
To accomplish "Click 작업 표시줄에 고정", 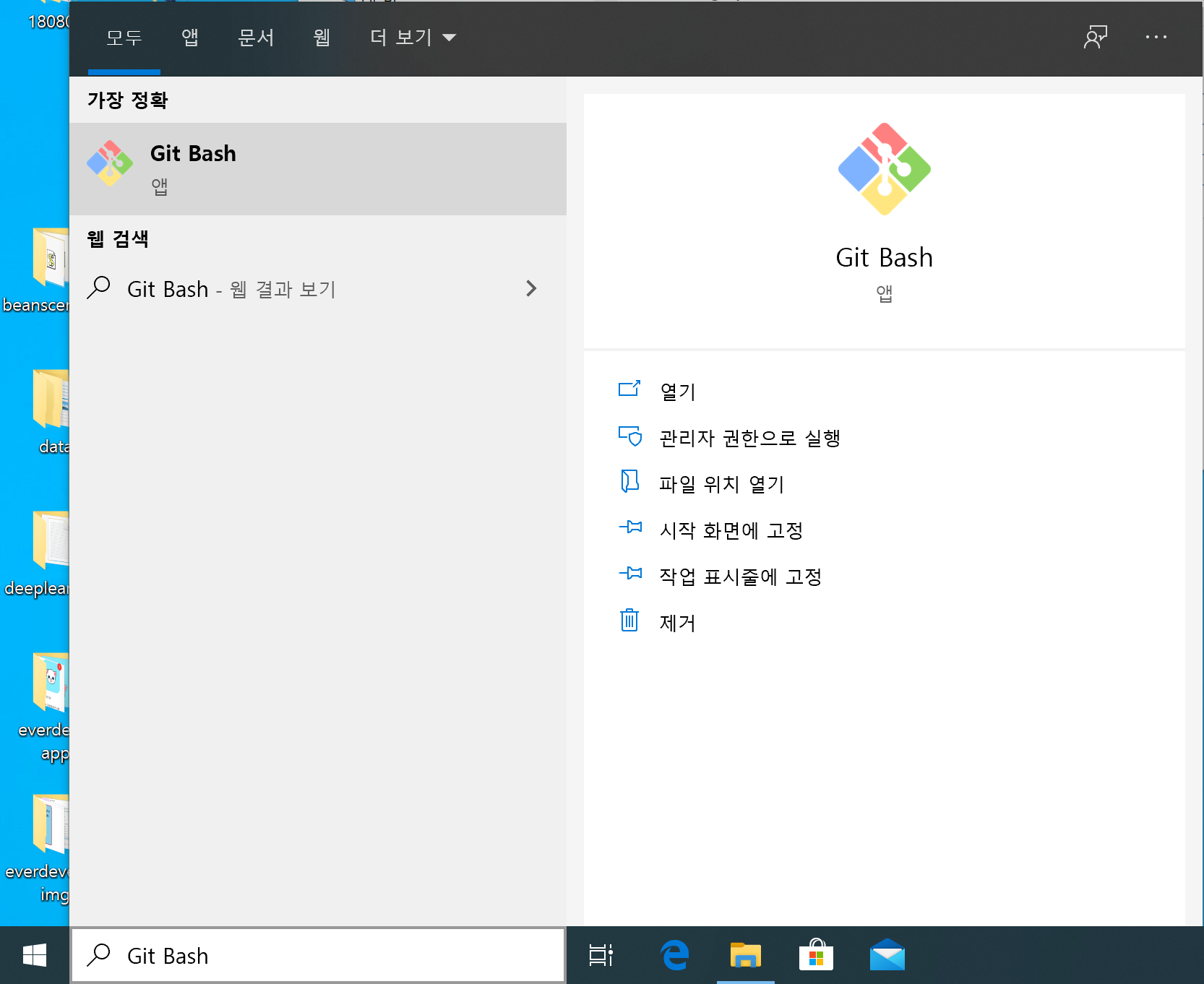I will point(741,576).
